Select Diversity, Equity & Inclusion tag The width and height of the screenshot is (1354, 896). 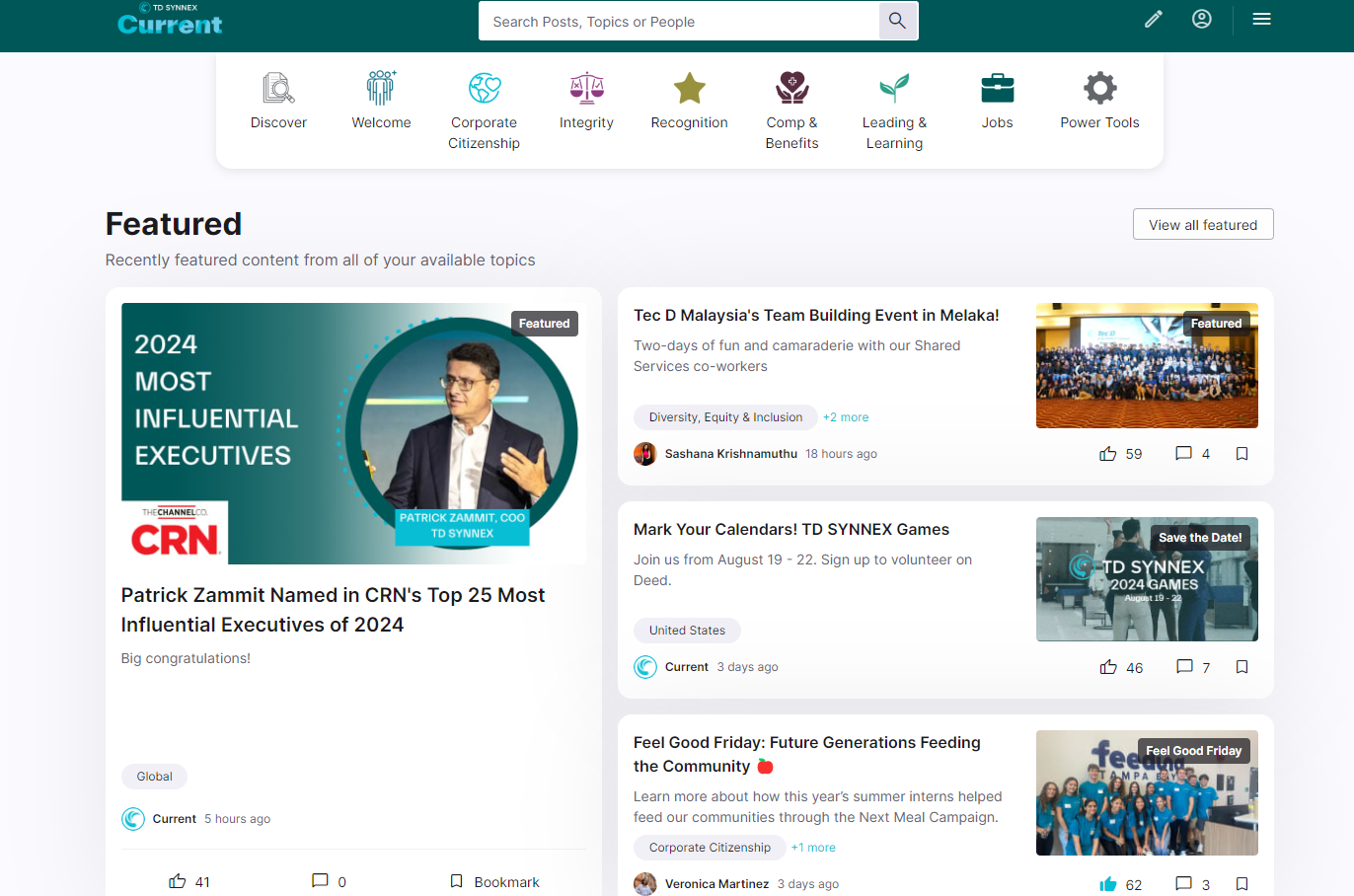pos(725,417)
